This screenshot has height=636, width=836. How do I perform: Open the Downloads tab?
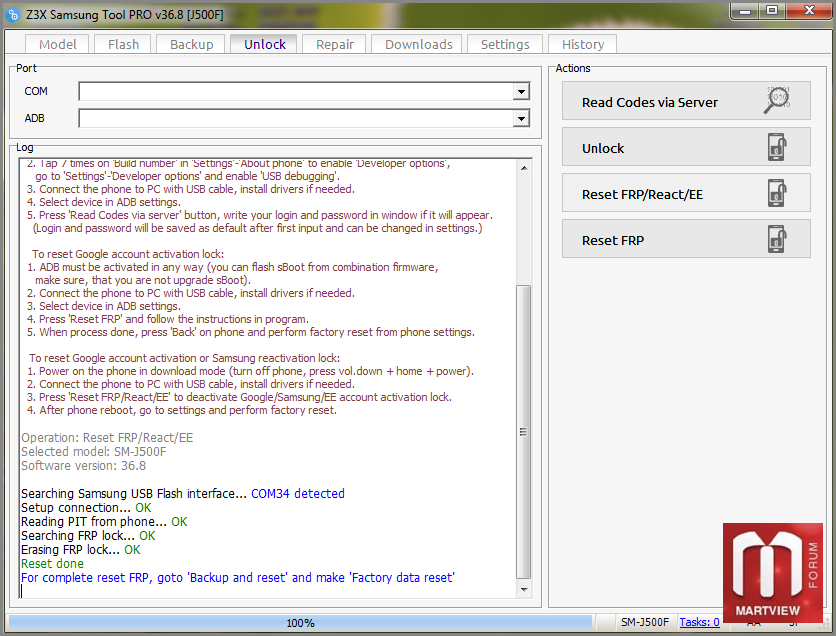419,44
